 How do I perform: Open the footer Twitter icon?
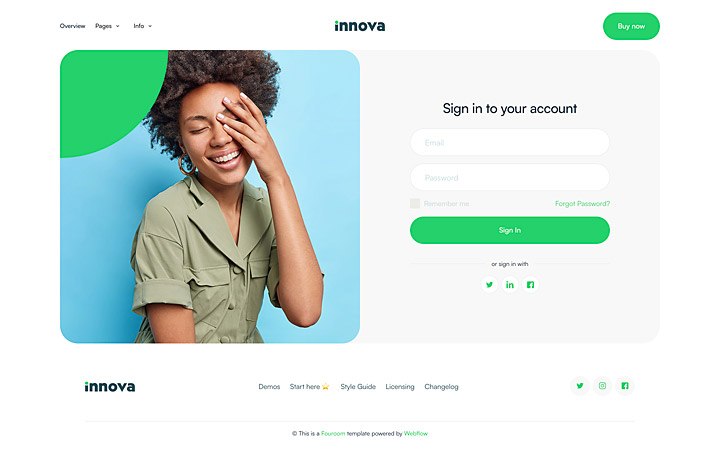(x=580, y=386)
